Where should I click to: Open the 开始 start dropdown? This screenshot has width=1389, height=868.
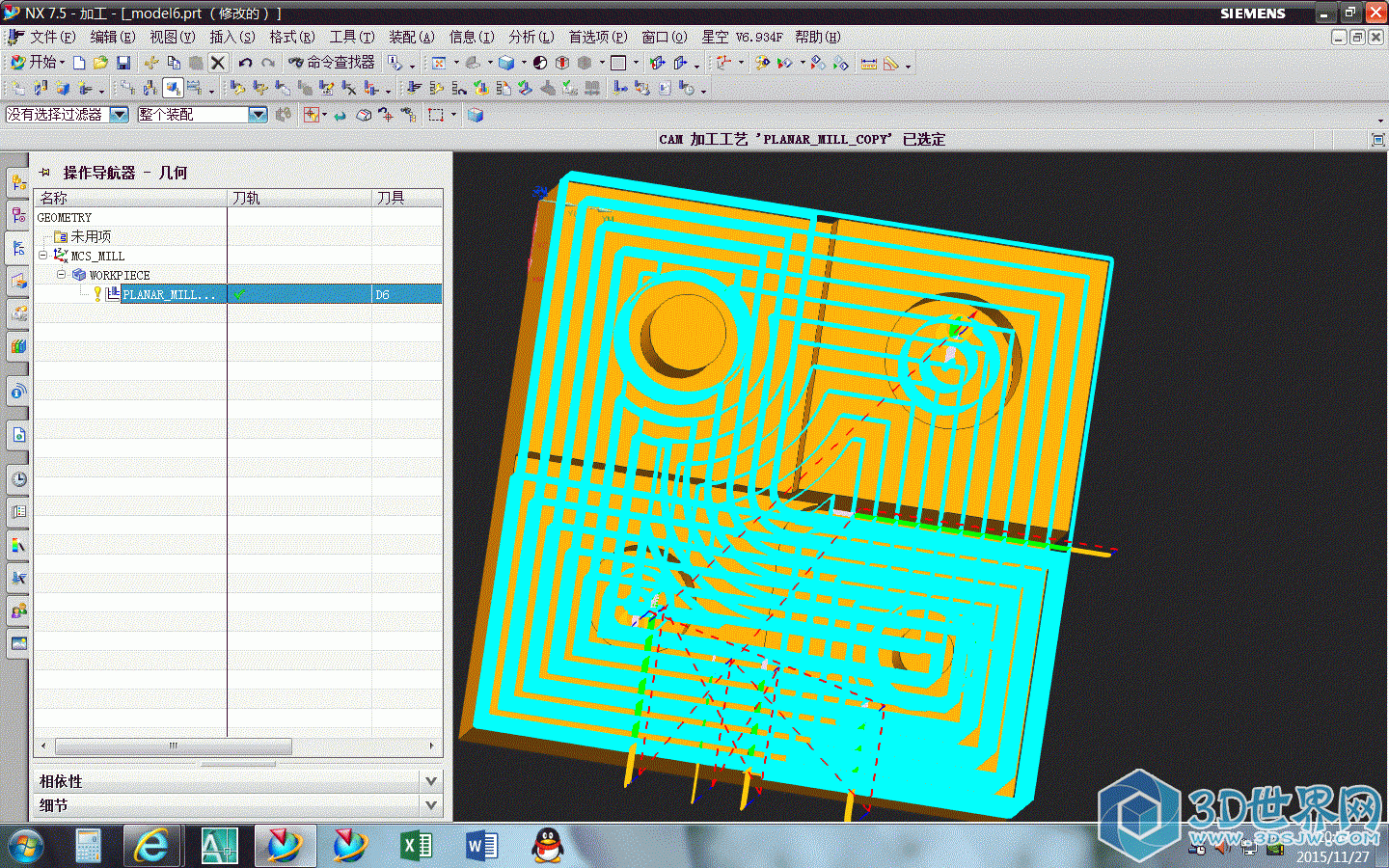click(37, 63)
